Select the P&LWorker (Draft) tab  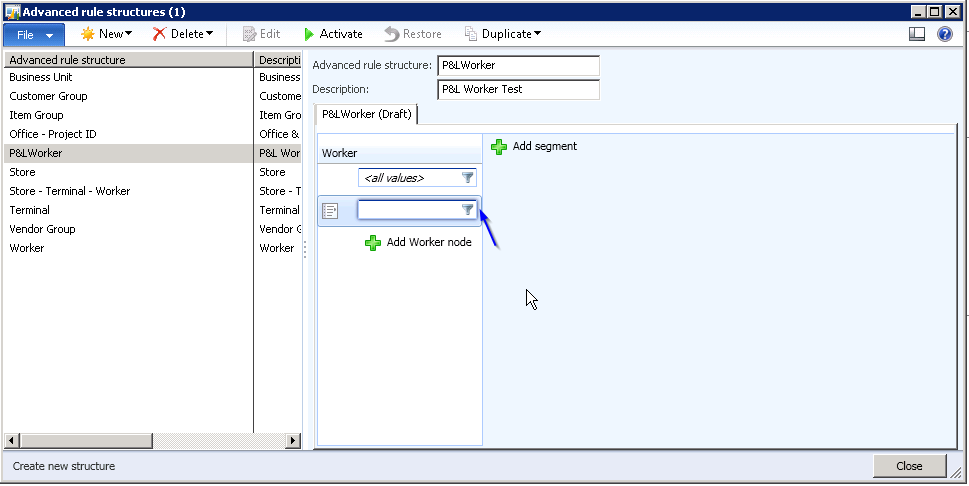pos(366,114)
